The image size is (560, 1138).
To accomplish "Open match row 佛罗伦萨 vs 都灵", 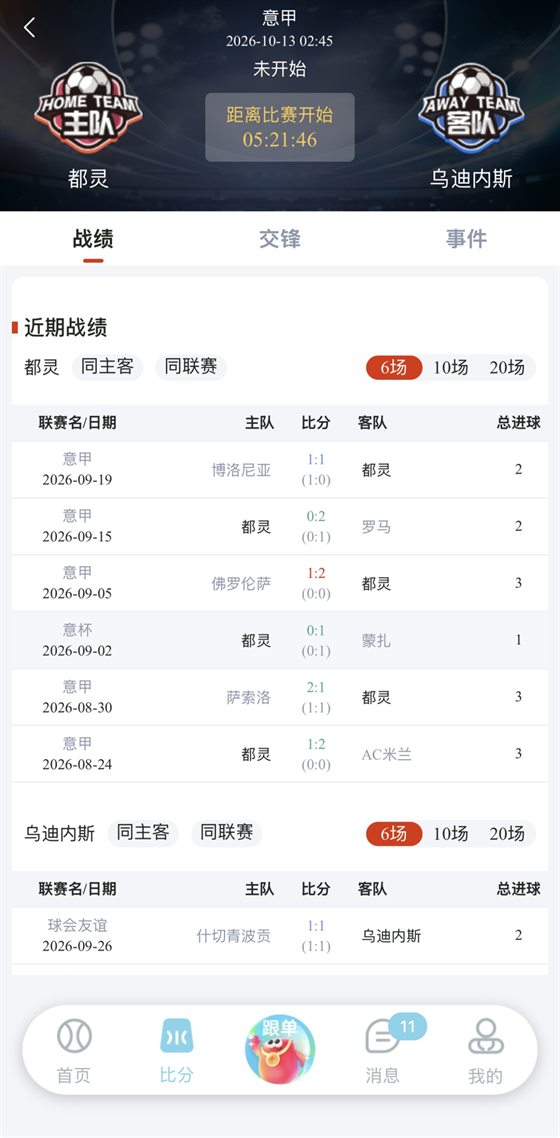I will [x=280, y=583].
